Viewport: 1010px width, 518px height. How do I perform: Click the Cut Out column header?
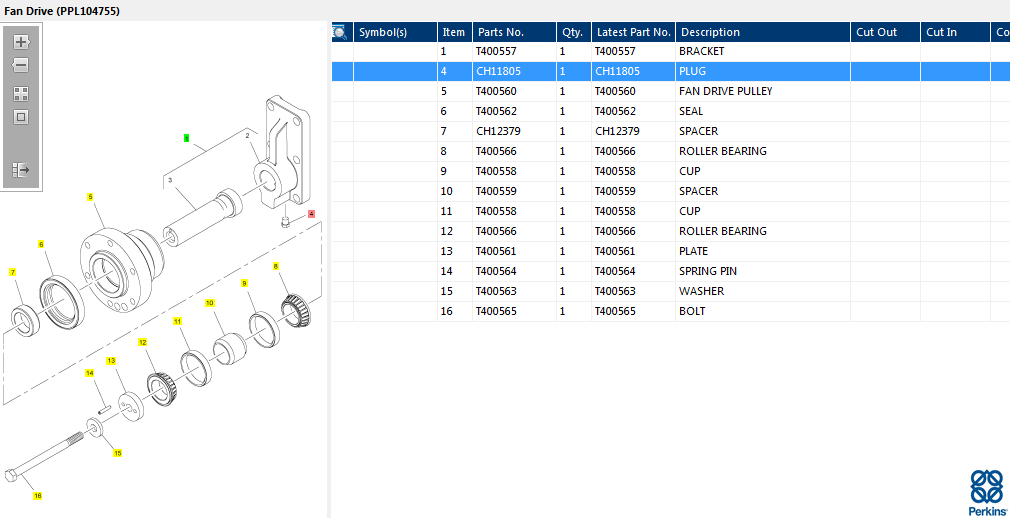coord(885,32)
